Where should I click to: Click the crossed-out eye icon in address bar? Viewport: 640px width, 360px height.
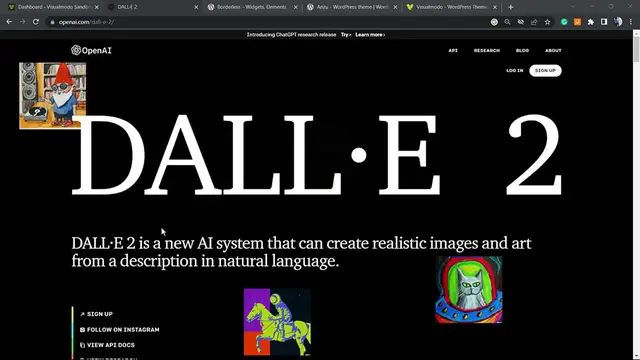click(521, 22)
